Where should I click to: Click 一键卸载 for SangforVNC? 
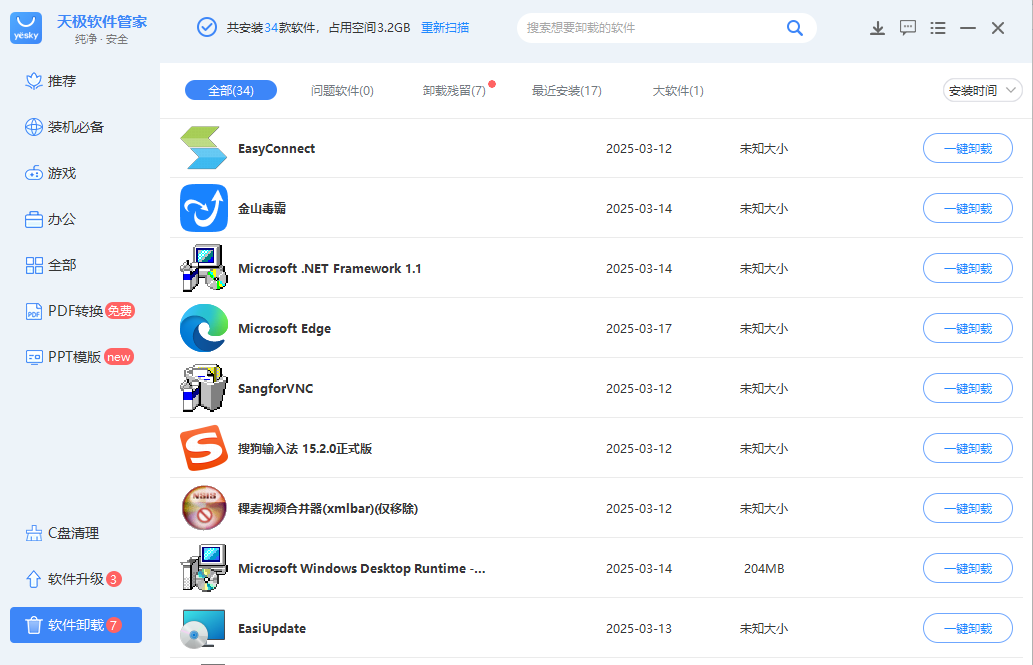[x=967, y=388]
